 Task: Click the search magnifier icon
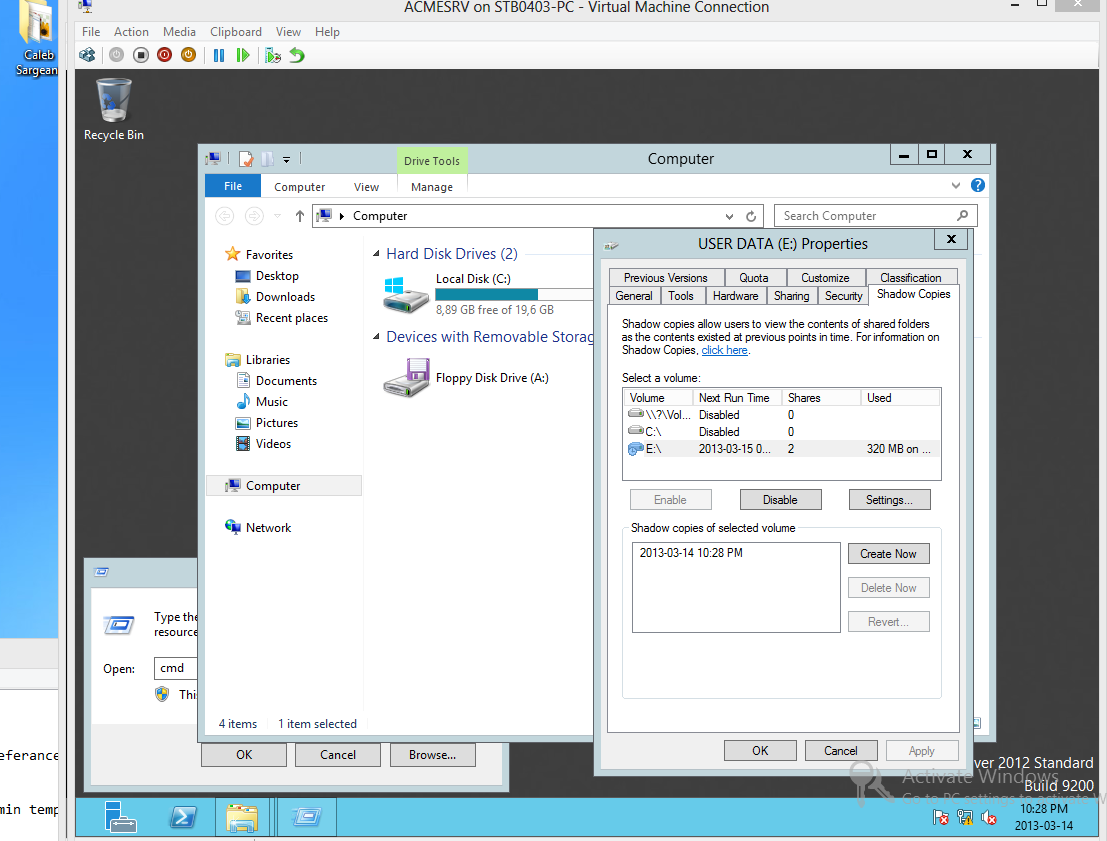click(x=962, y=215)
